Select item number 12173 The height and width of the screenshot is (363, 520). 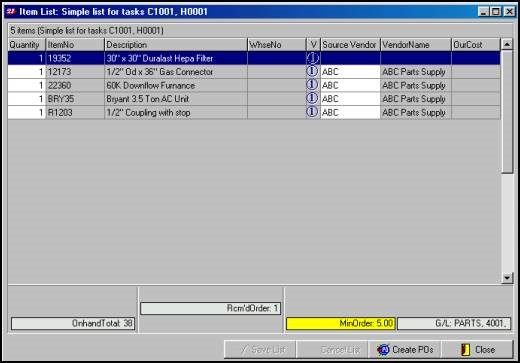tap(60, 72)
